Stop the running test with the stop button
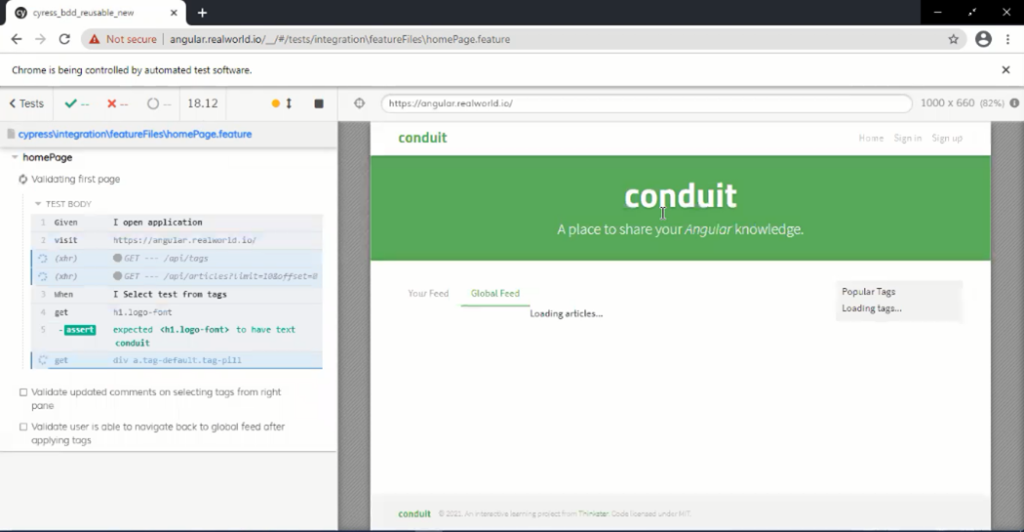Screen dimensions: 1024x532 tap(319, 103)
